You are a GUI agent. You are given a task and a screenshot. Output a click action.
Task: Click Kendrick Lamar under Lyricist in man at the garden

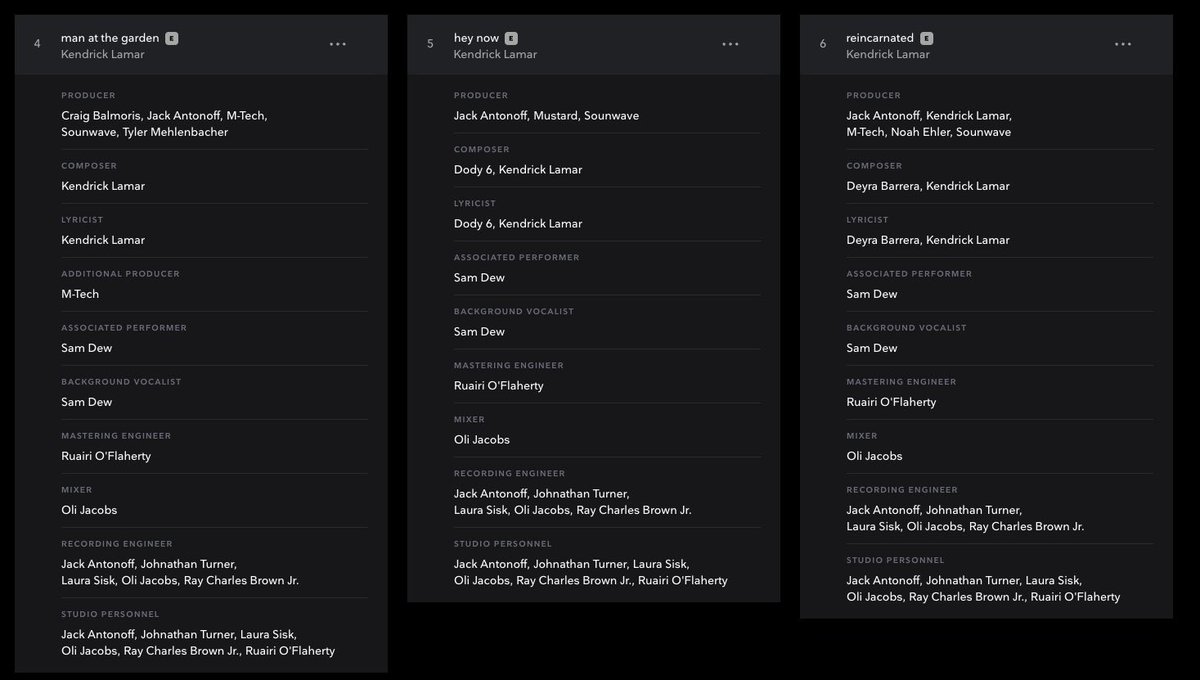(x=103, y=240)
